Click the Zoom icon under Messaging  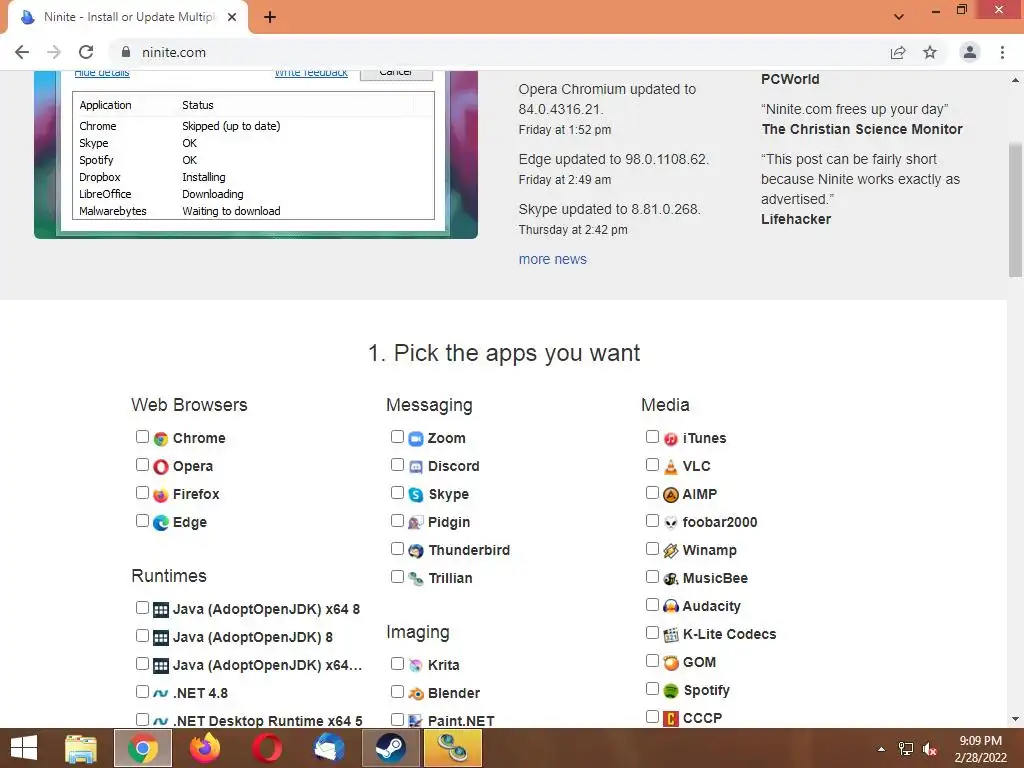[x=416, y=439]
